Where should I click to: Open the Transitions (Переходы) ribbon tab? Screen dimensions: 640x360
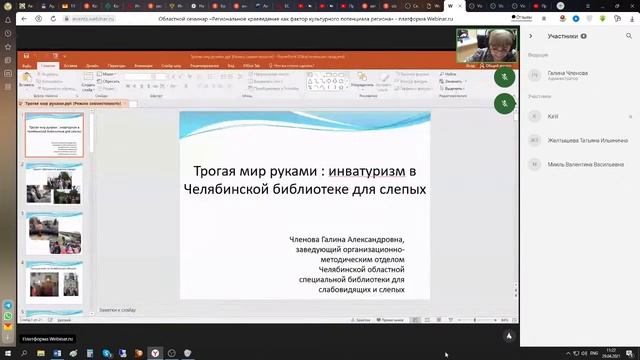click(116, 66)
